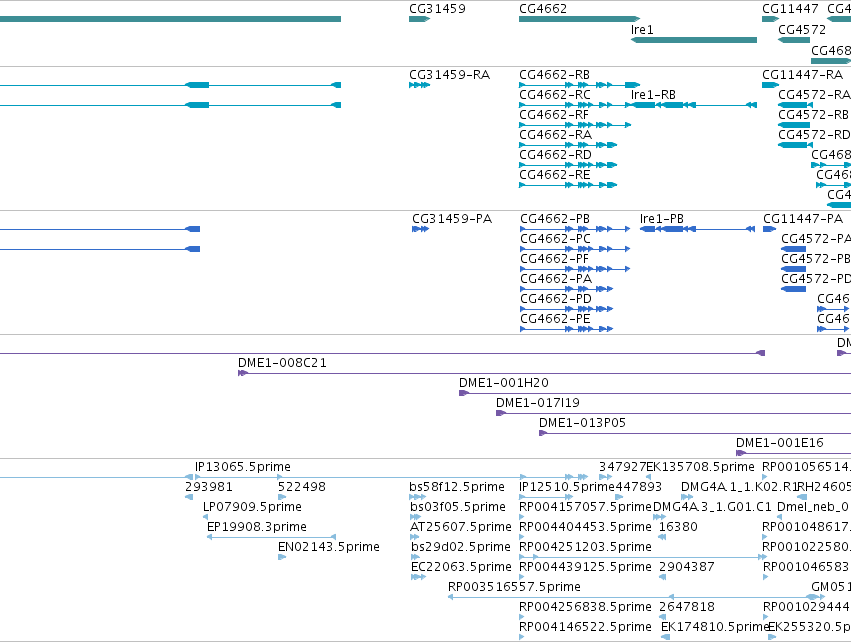Select EST bs03f05.5prime
The height and width of the screenshot is (642, 851).
[x=458, y=507]
